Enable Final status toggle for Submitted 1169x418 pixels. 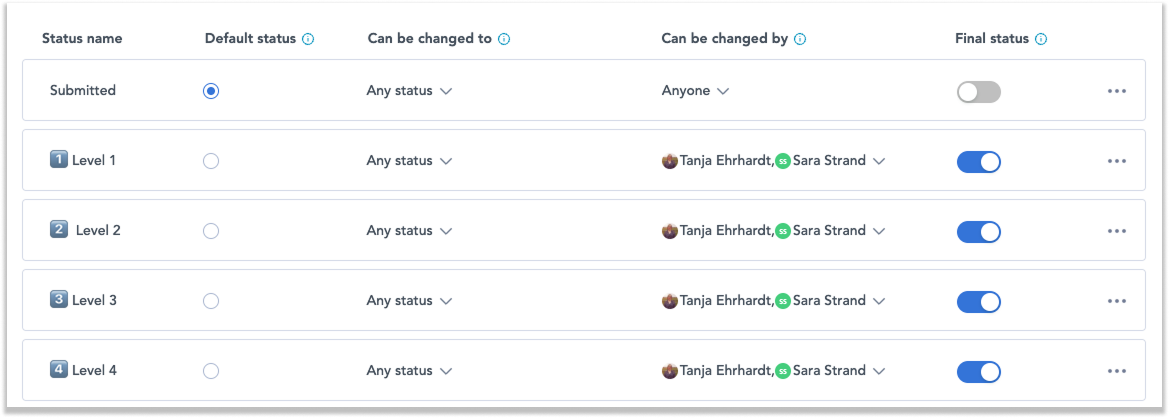click(x=978, y=92)
